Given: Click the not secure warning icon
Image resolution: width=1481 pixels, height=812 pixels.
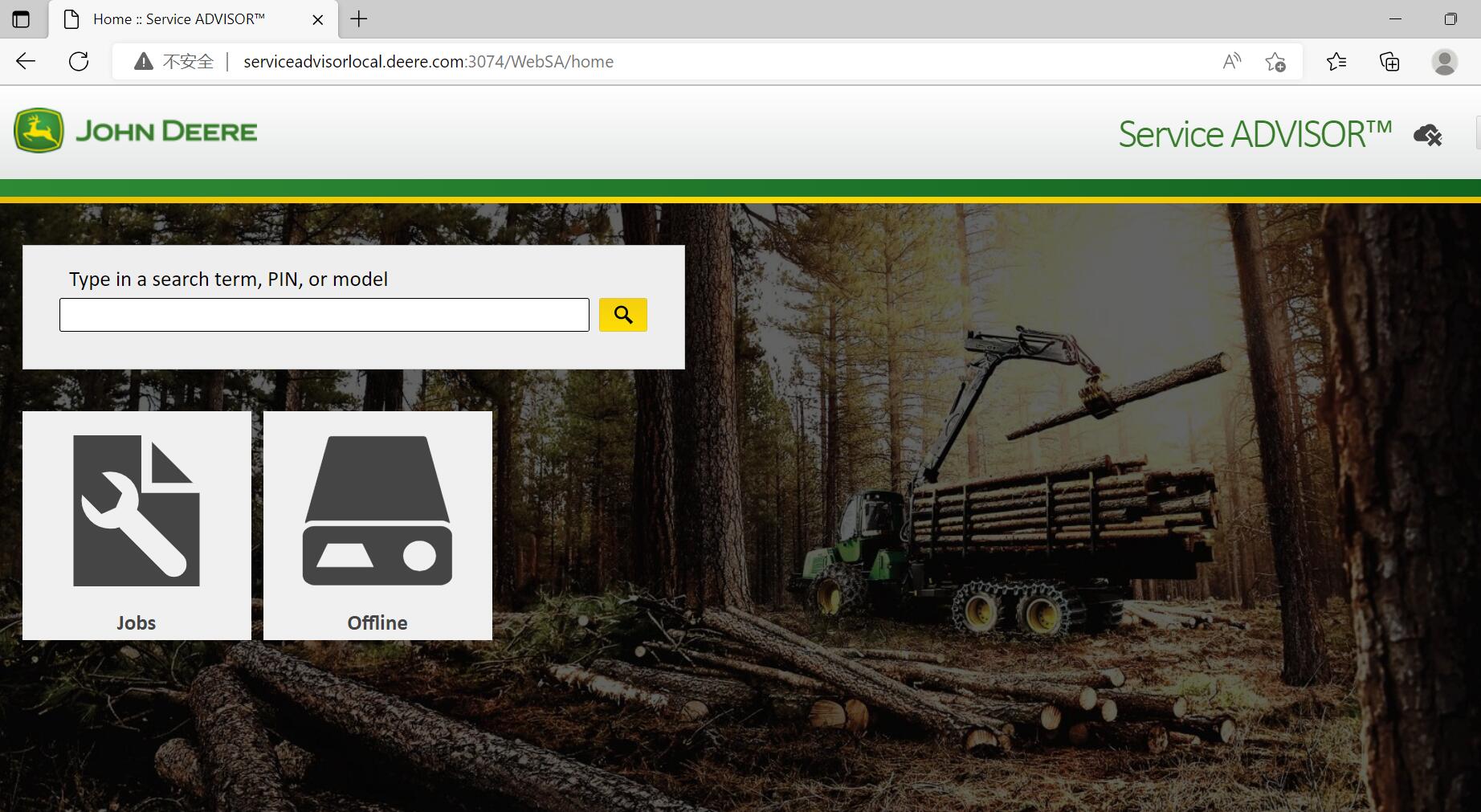Looking at the screenshot, I should [144, 61].
